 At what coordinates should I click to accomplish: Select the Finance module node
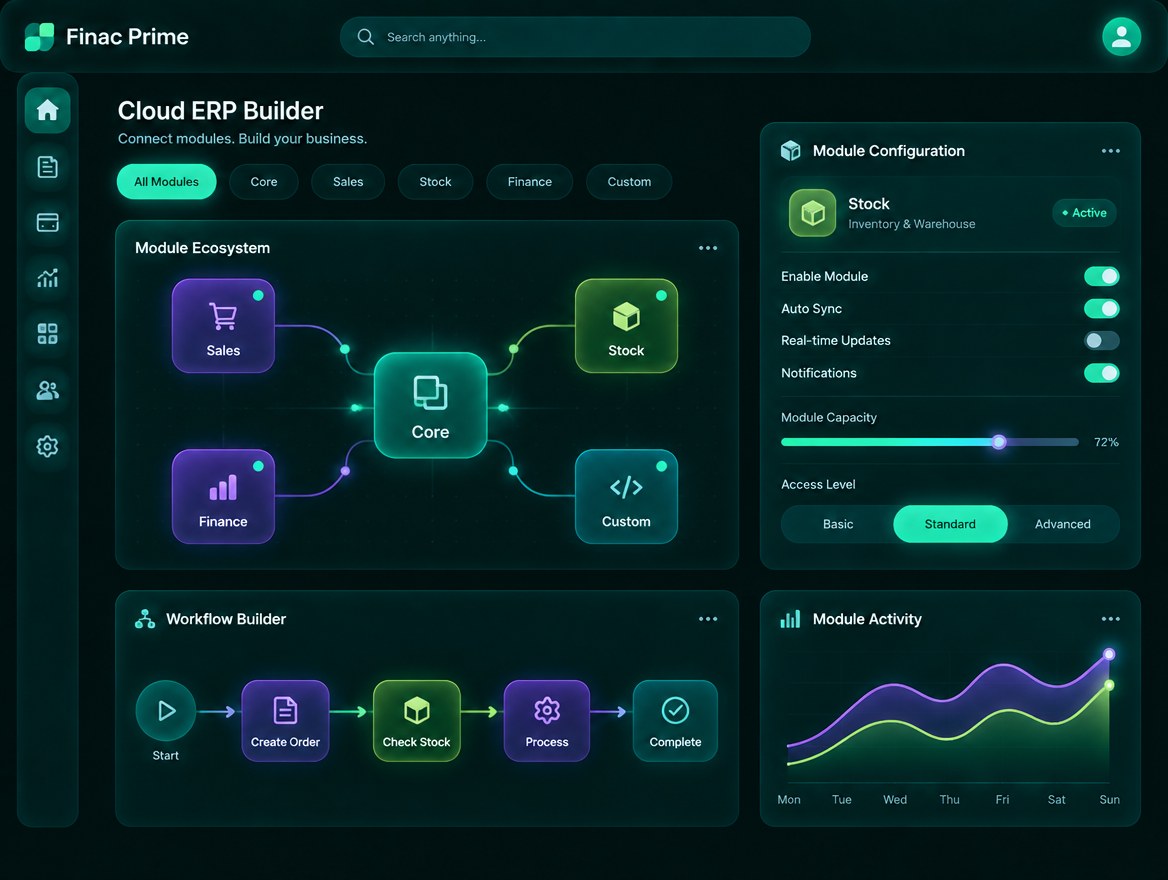[223, 496]
